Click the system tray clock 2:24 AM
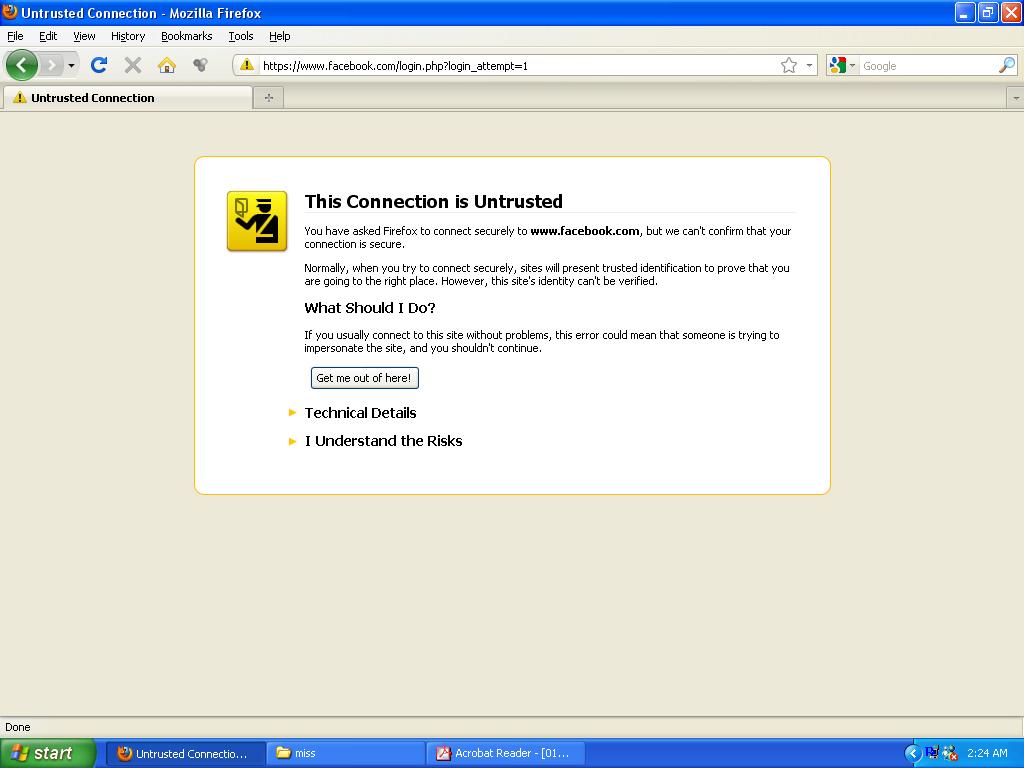This screenshot has width=1024, height=768. tap(987, 754)
